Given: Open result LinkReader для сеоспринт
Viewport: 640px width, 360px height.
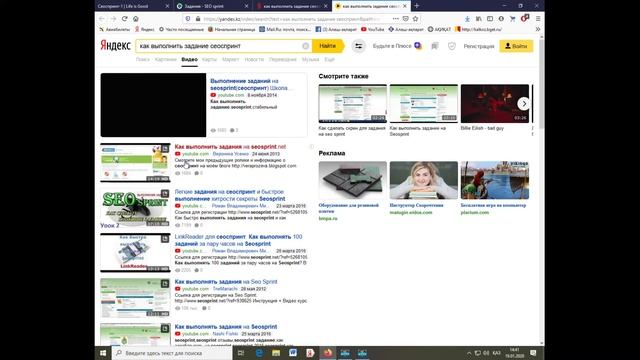Looking at the screenshot, I should click(238, 240).
